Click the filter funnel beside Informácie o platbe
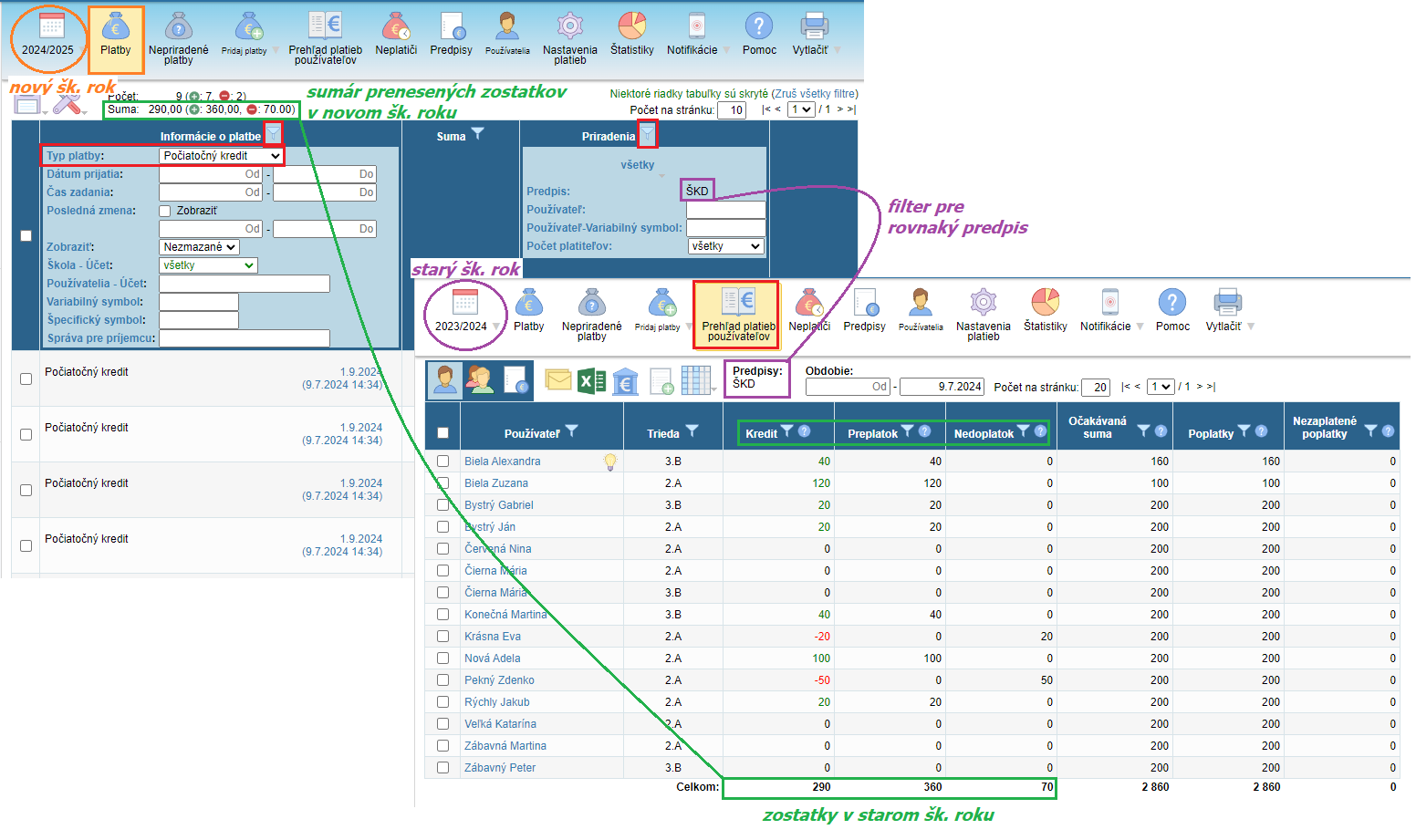Viewport: 1416px width, 840px height. (273, 135)
